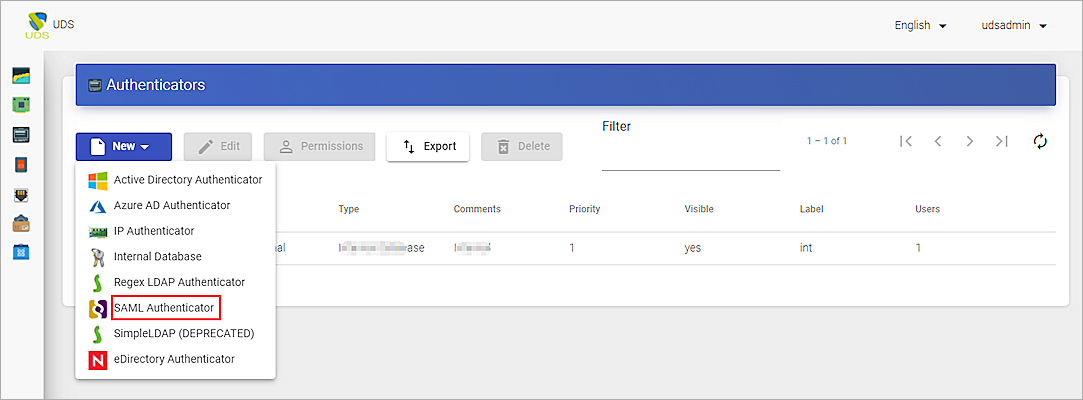The height and width of the screenshot is (400, 1083).
Task: Refresh the authenticators table
Action: tap(1040, 141)
